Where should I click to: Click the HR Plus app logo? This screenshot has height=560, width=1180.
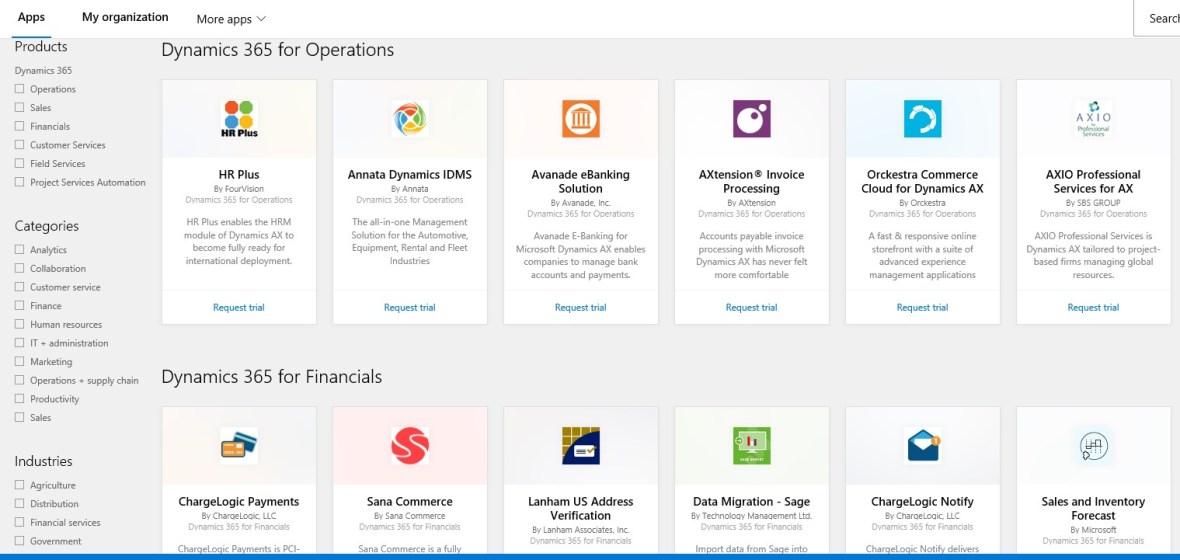click(x=239, y=119)
